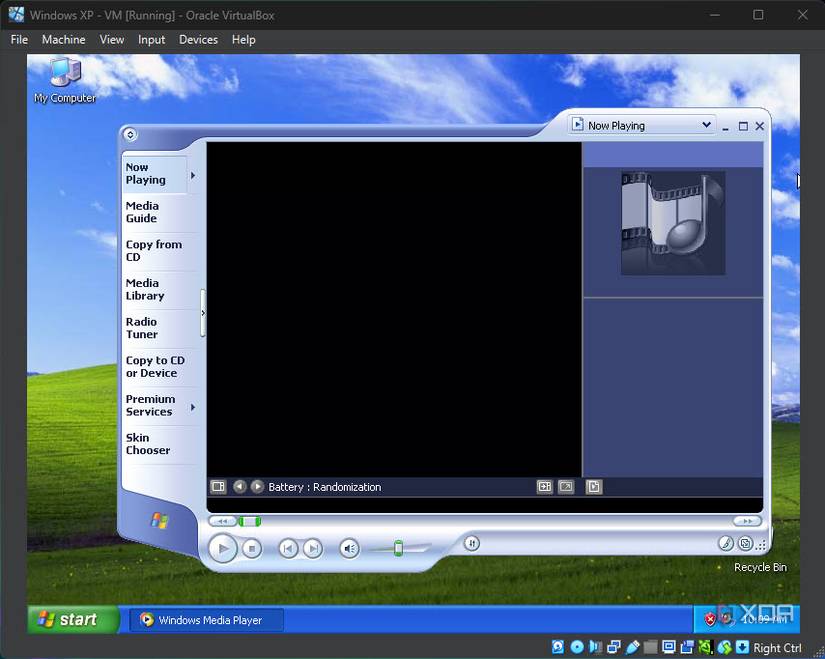This screenshot has width=825, height=659.
Task: Expand the Now Playing sidebar arrow
Action: [x=191, y=173]
